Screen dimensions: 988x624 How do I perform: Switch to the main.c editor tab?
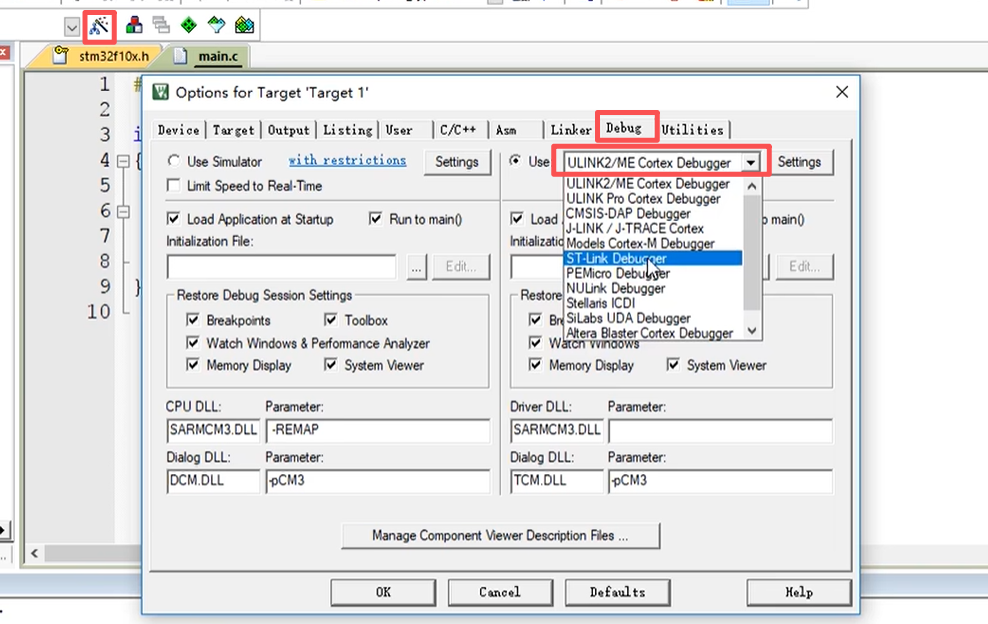coord(209,56)
